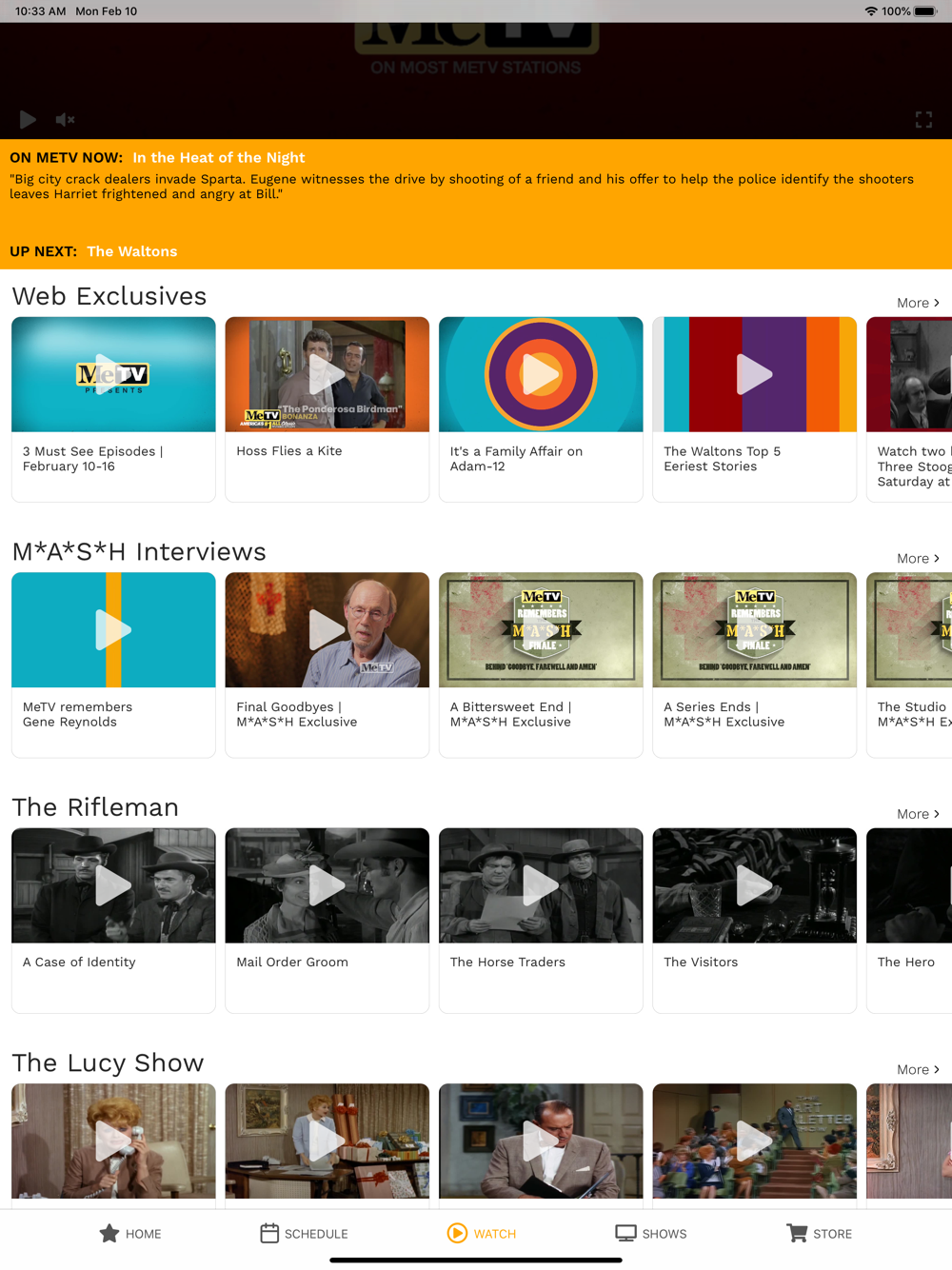Viewport: 952px width, 1270px height.
Task: Show more The Rifleman episodes
Action: (918, 814)
